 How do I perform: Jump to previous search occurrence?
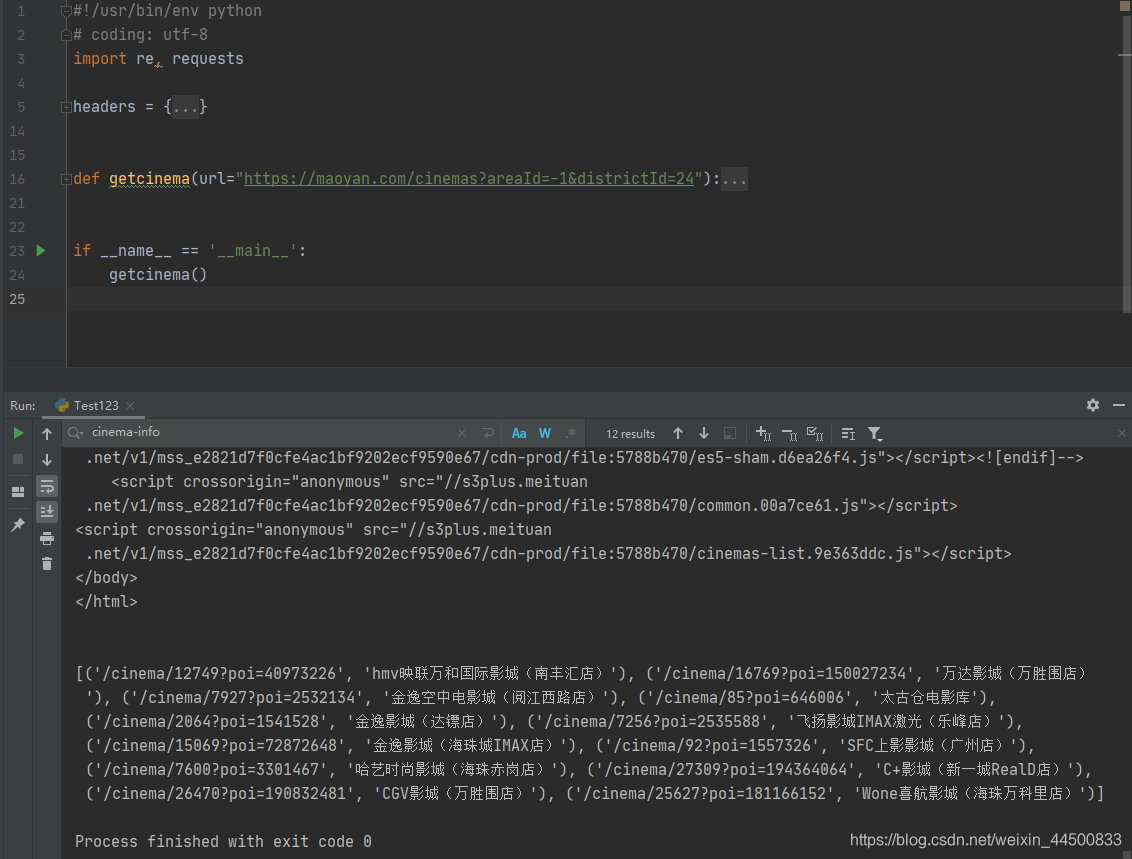(678, 433)
